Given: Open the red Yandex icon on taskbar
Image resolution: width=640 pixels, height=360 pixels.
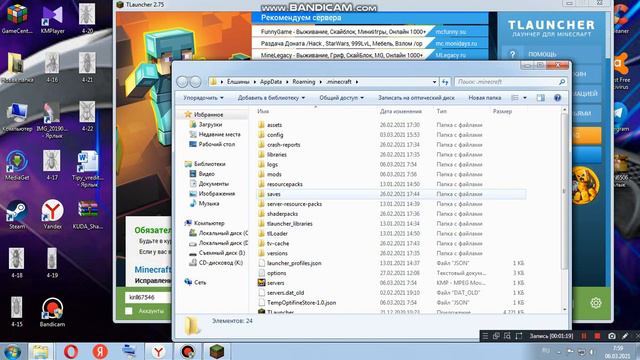Looking at the screenshot, I should pos(100,351).
